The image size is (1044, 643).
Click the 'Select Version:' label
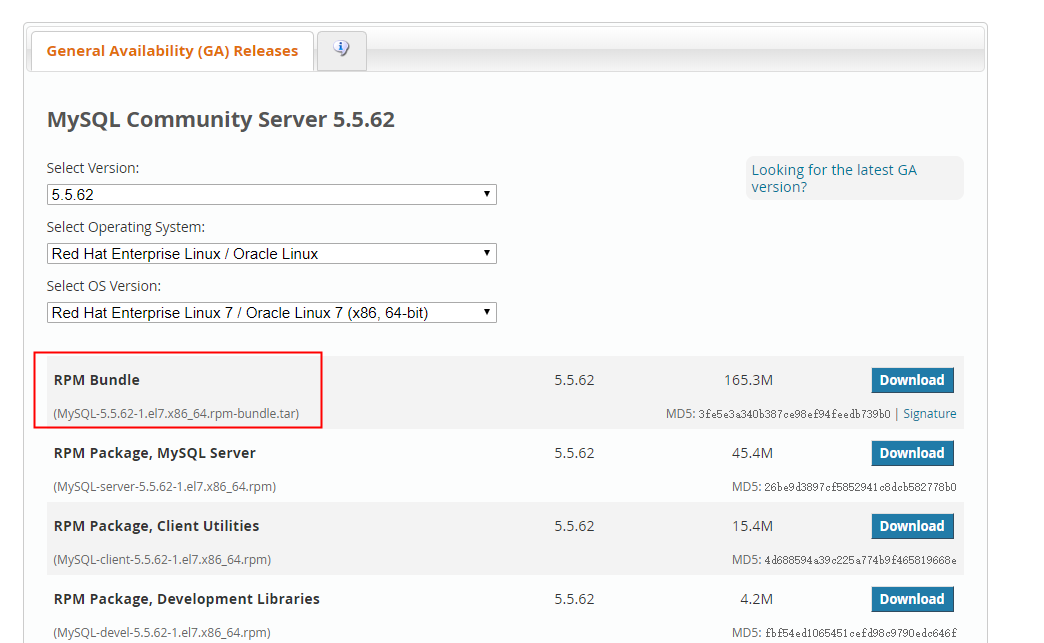click(x=93, y=168)
